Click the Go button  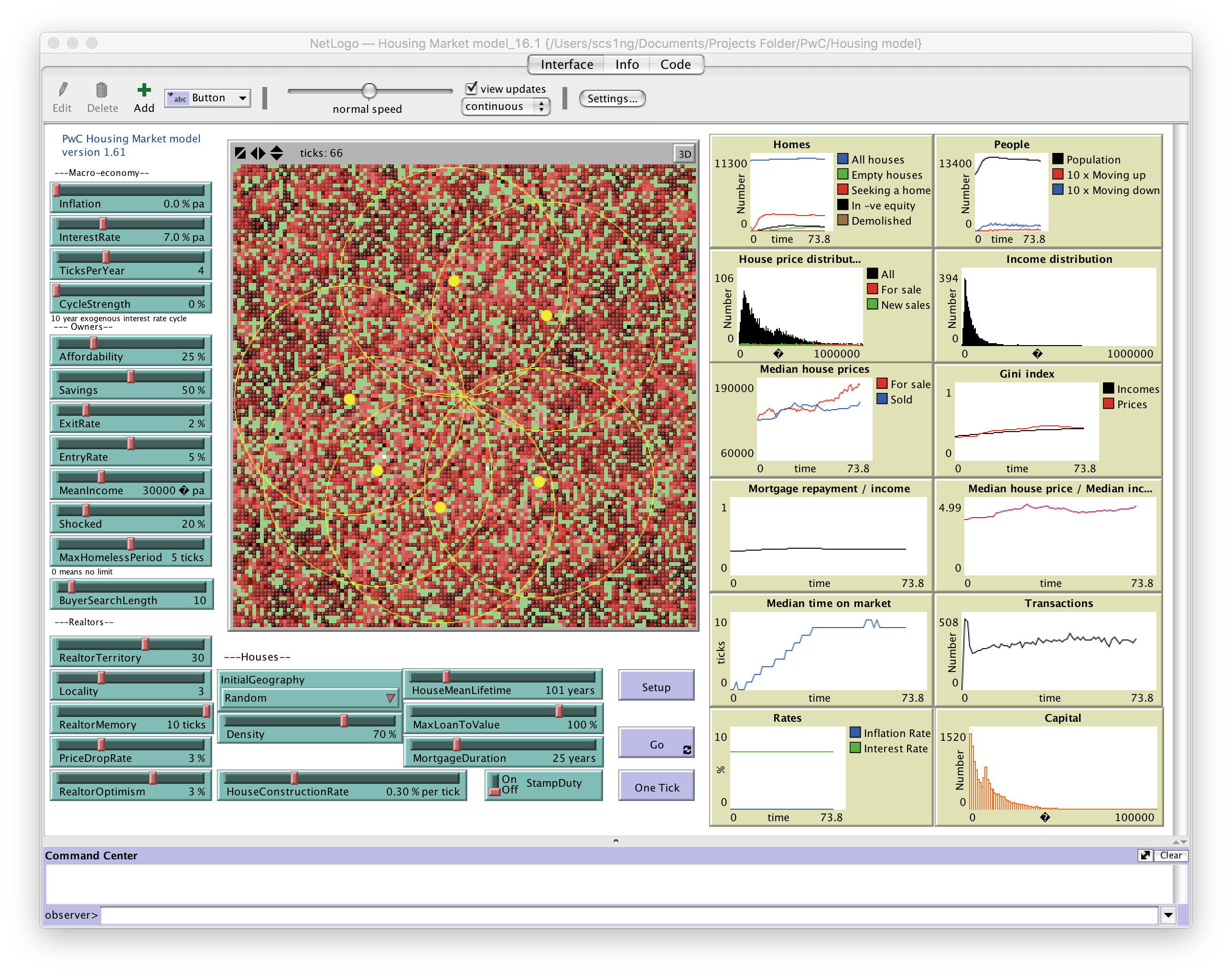click(656, 743)
